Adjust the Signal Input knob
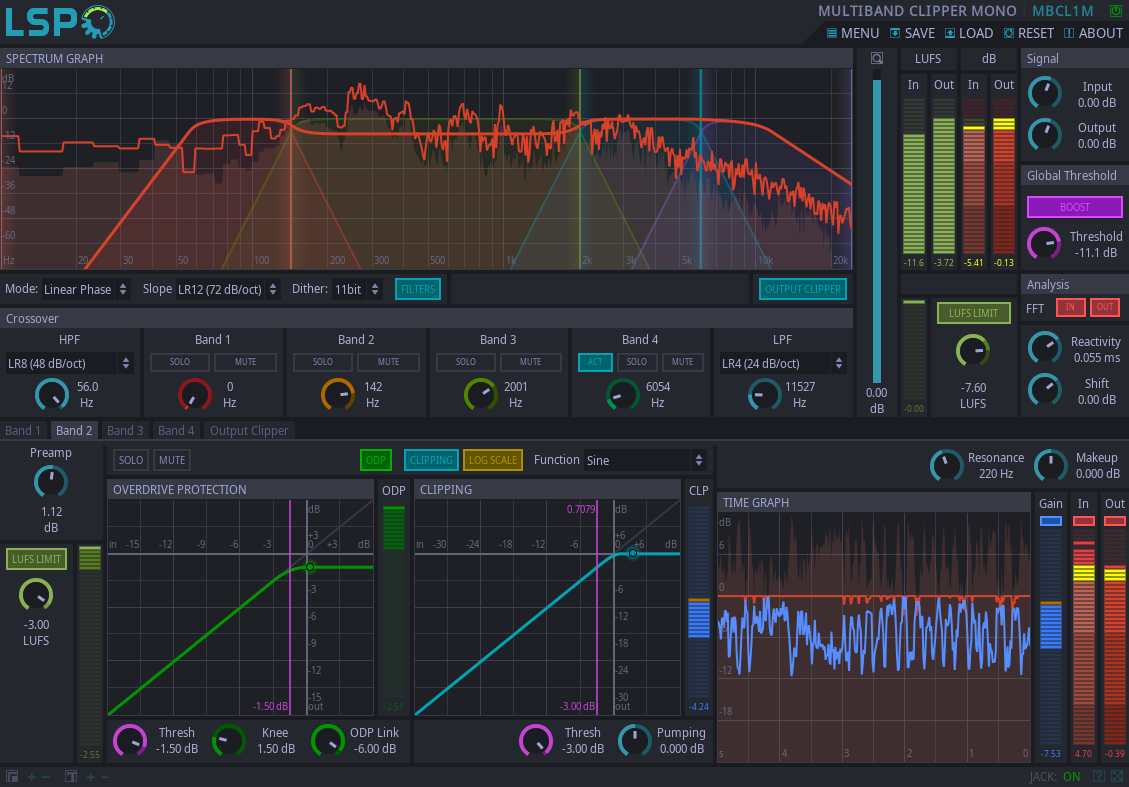 point(1044,94)
